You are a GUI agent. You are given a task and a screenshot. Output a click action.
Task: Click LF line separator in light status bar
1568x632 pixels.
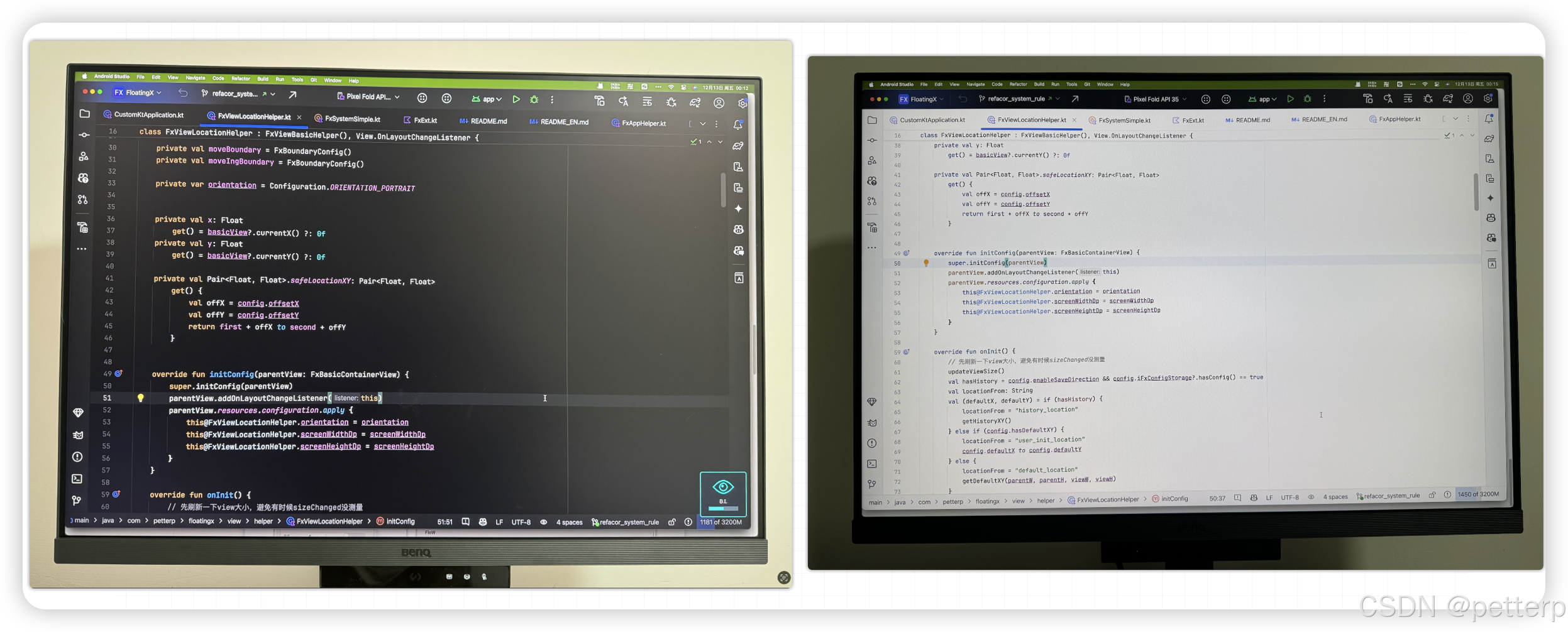point(1269,498)
